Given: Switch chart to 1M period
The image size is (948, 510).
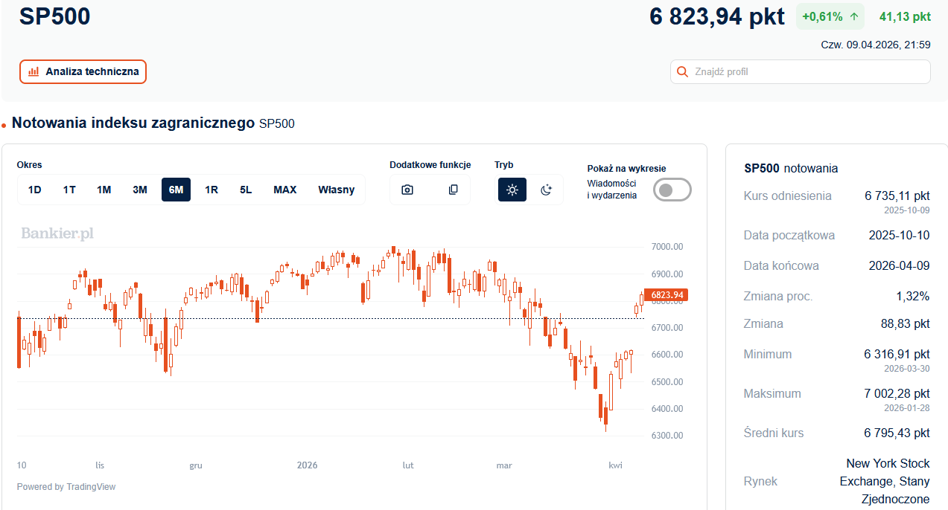Looking at the screenshot, I should point(104,190).
